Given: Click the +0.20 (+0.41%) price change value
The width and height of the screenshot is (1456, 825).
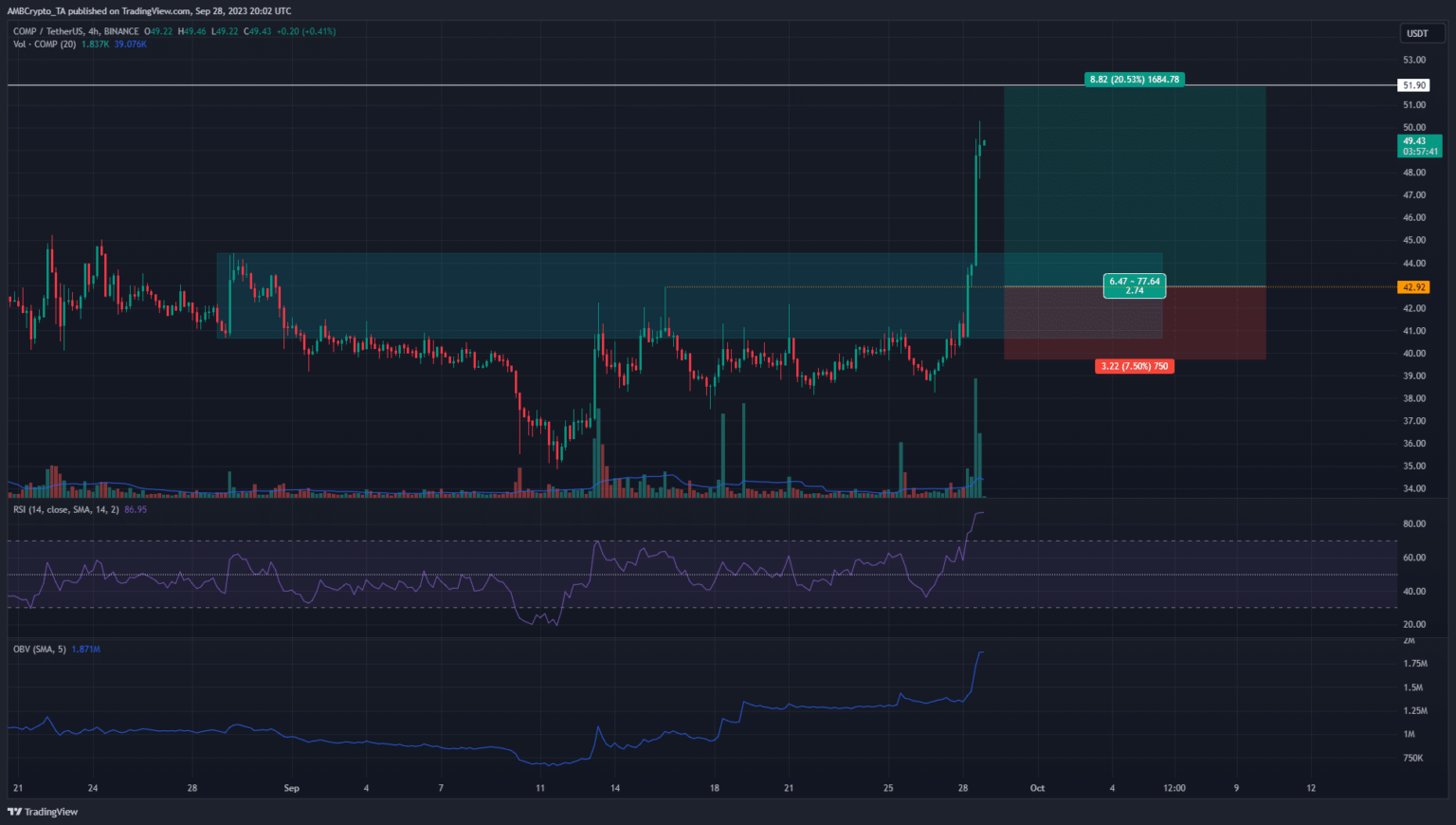Looking at the screenshot, I should pos(305,31).
